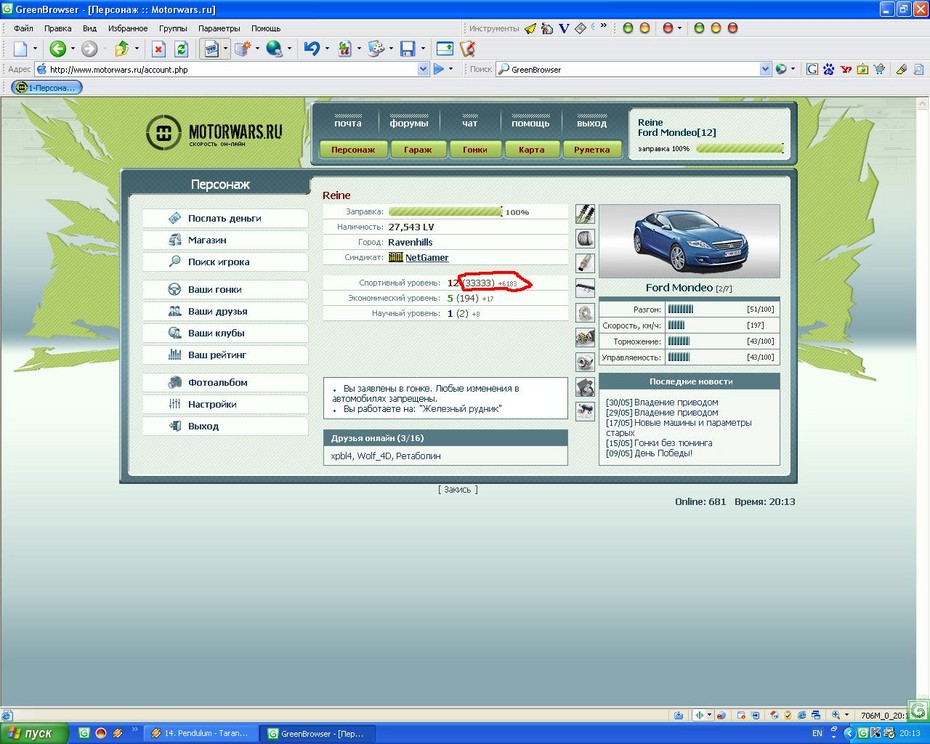Image resolution: width=930 pixels, height=744 pixels.
Task: Click the New blank page icon
Action: point(21,49)
